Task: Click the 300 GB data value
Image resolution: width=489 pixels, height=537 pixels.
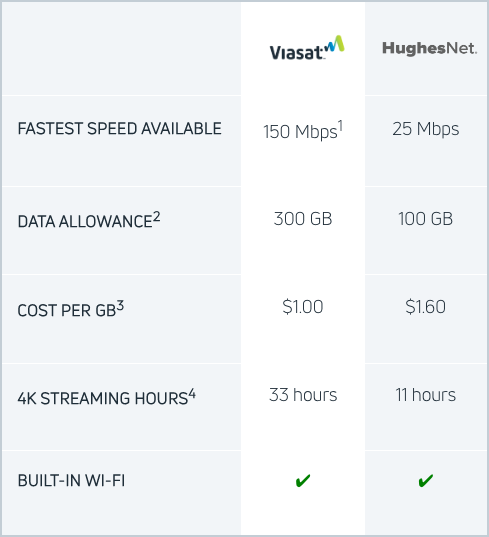Action: pos(303,218)
